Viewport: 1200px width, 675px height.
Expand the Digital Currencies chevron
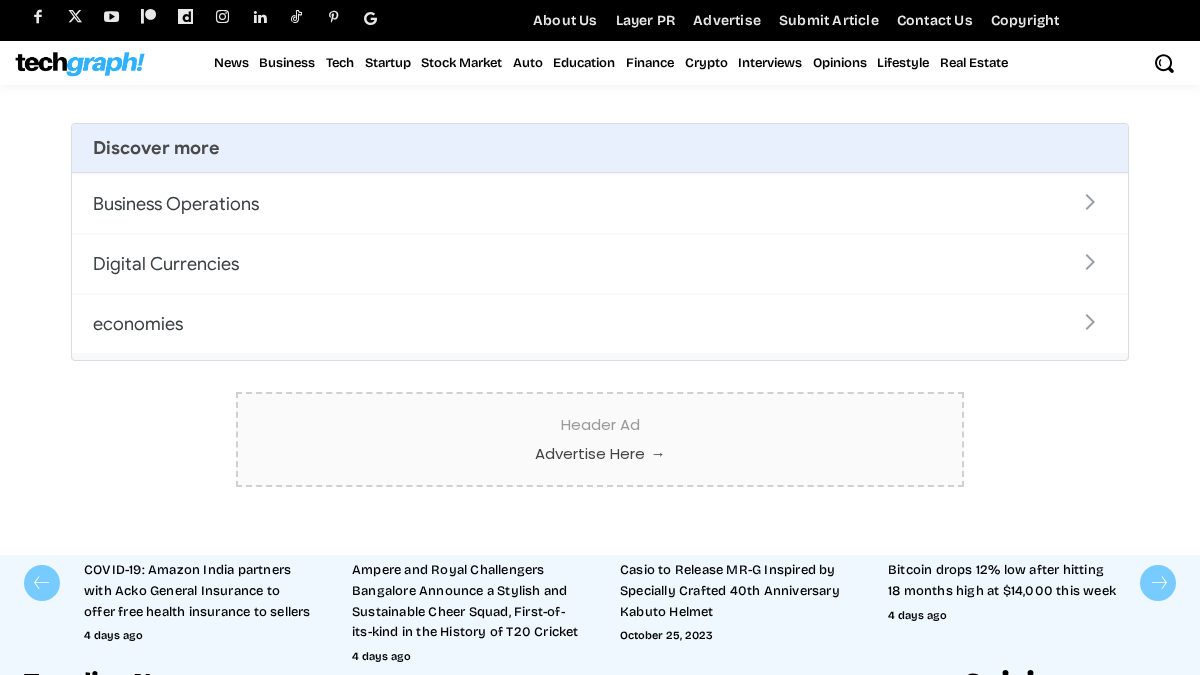[1090, 262]
